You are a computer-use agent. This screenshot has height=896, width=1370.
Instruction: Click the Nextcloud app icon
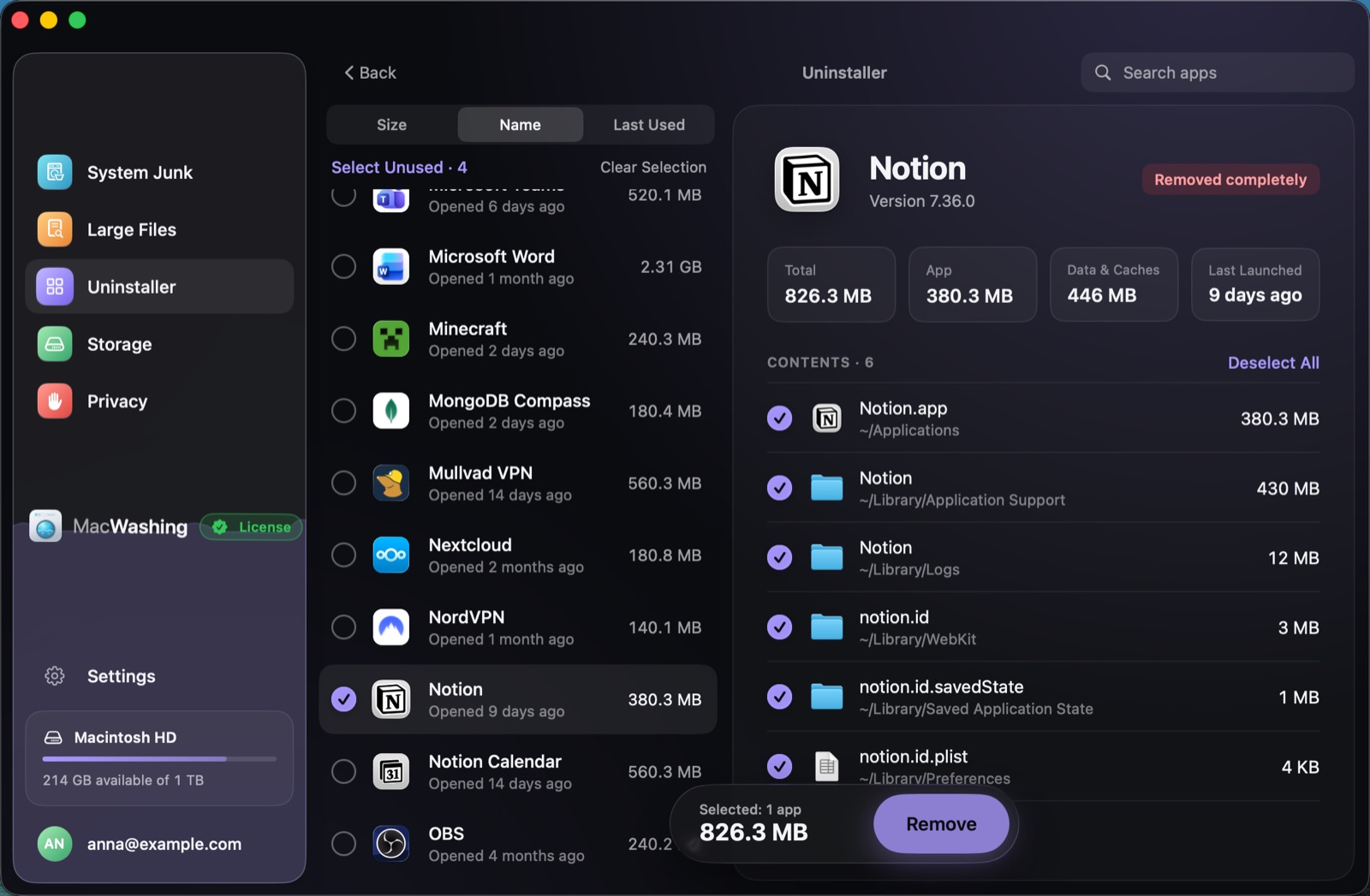click(391, 555)
